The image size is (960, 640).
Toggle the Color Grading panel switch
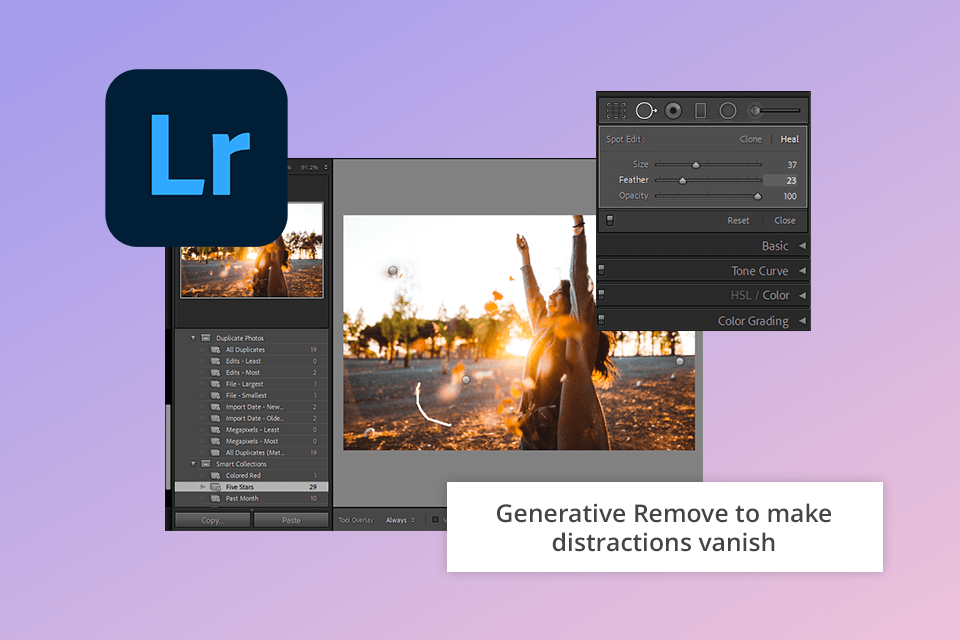601,320
